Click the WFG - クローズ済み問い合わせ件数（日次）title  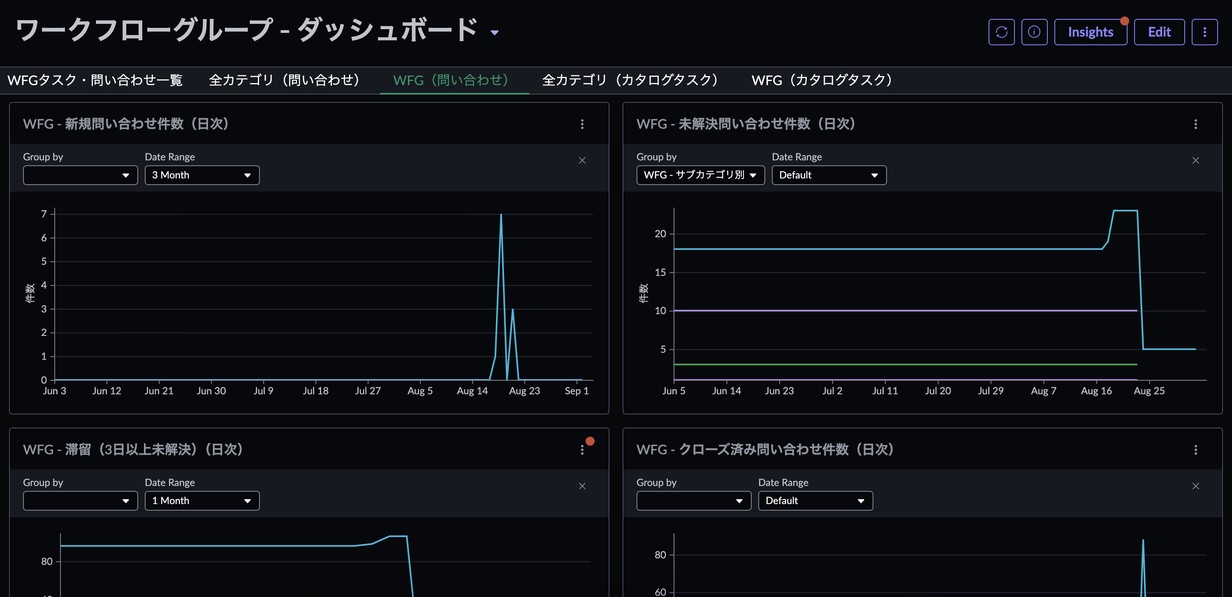(767, 450)
